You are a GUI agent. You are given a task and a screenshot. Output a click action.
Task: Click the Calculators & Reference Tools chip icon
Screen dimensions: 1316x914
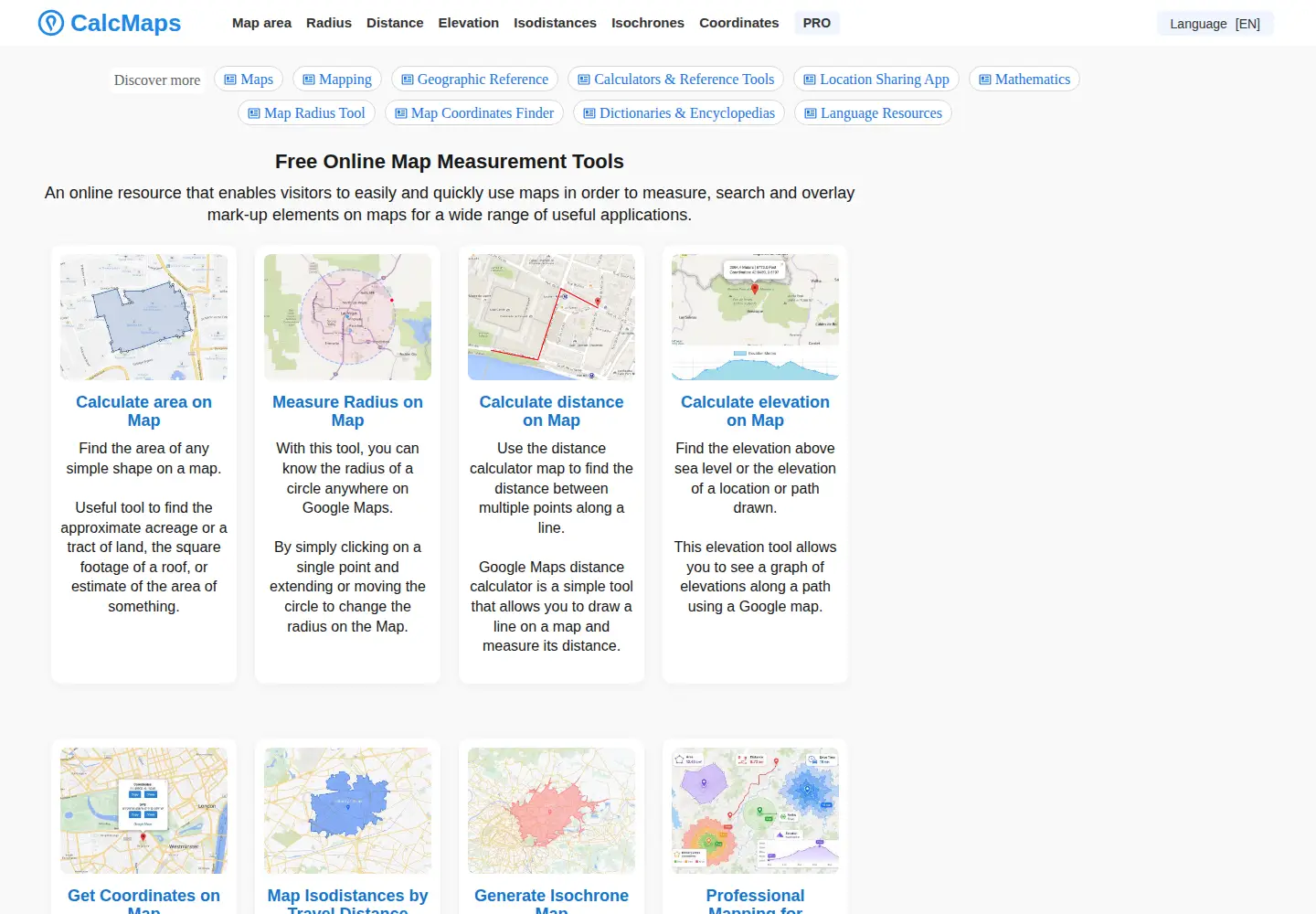[x=584, y=80]
